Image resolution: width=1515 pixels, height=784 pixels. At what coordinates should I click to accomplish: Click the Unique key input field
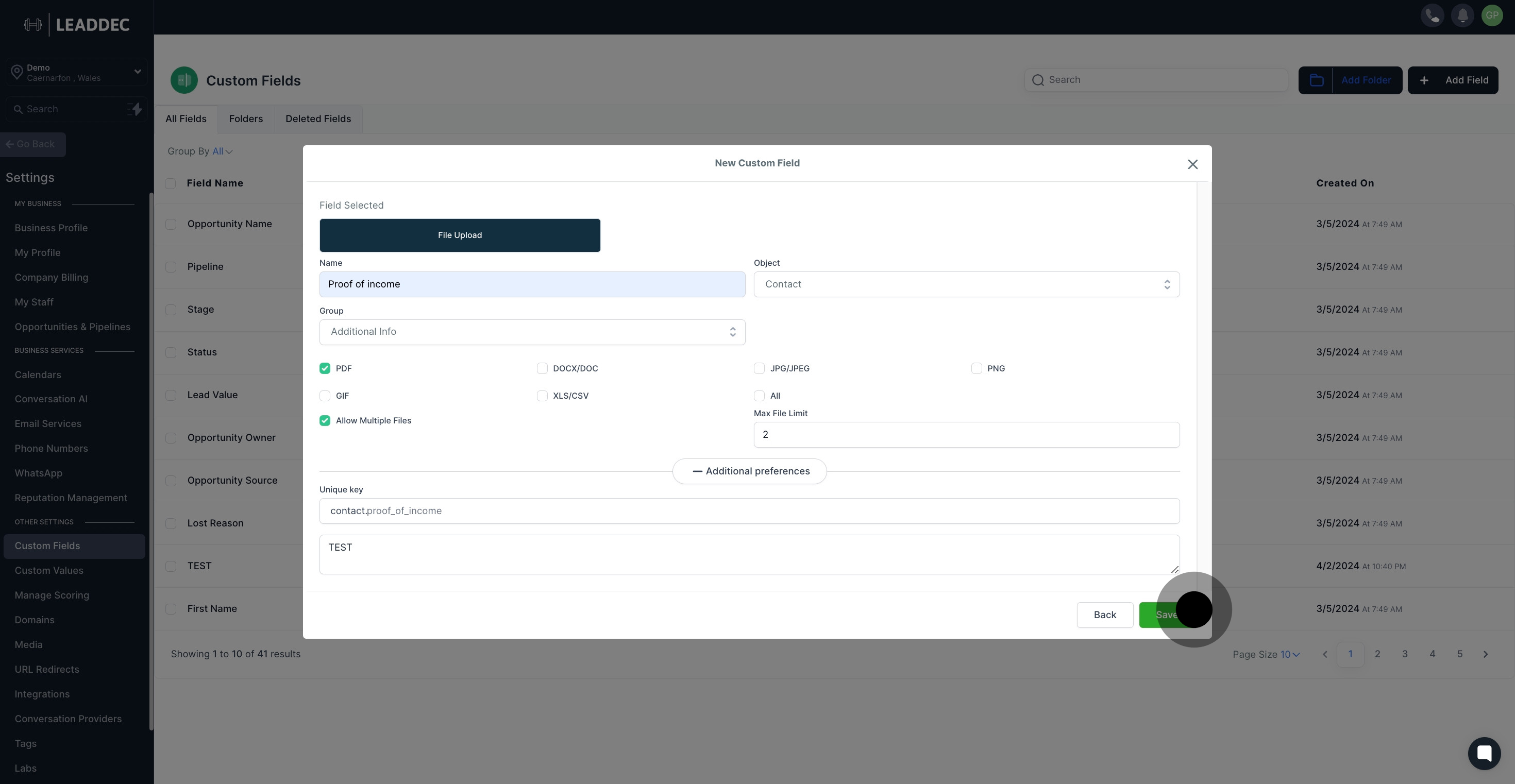click(749, 512)
